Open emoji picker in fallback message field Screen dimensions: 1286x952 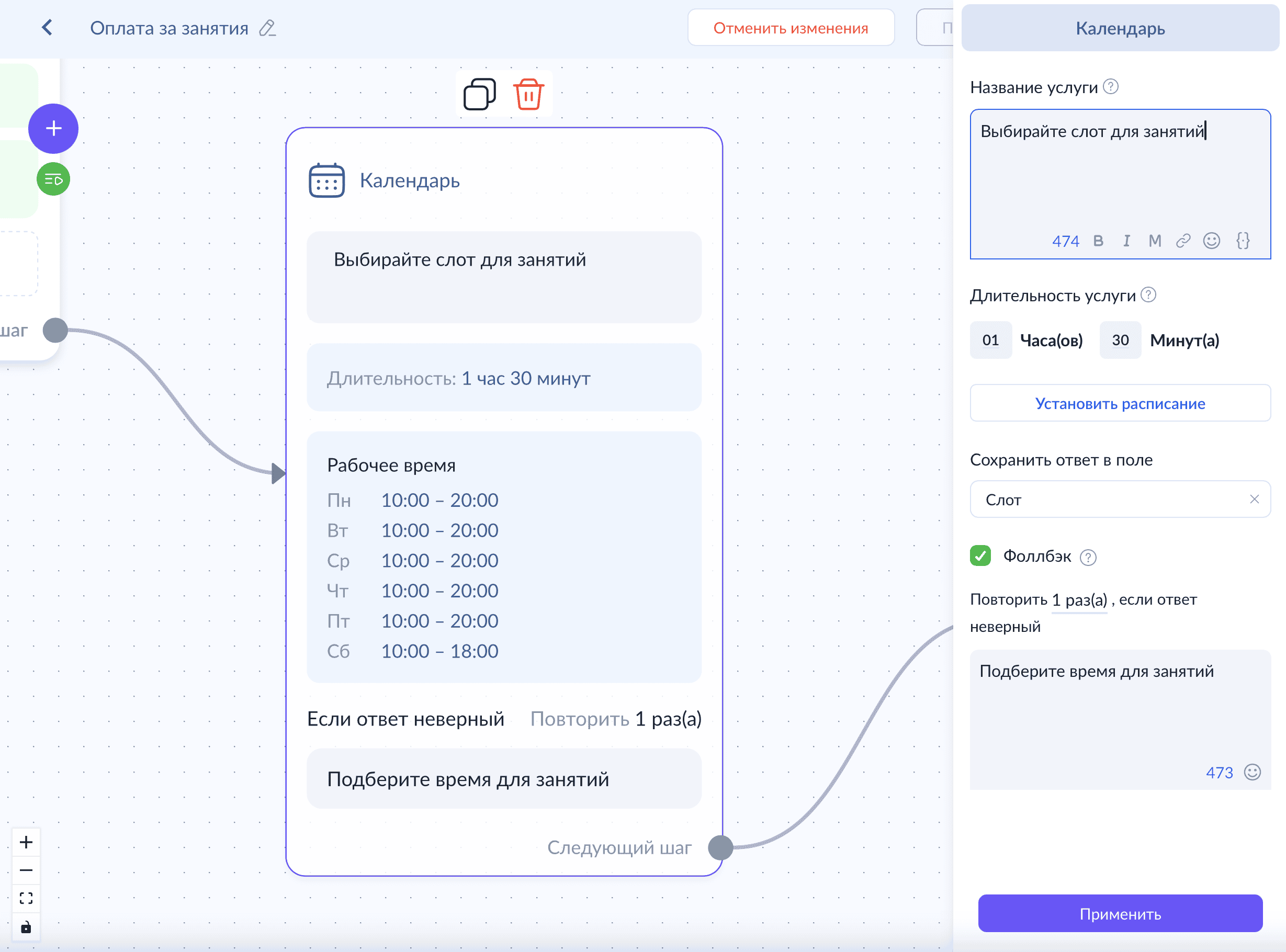(1253, 772)
